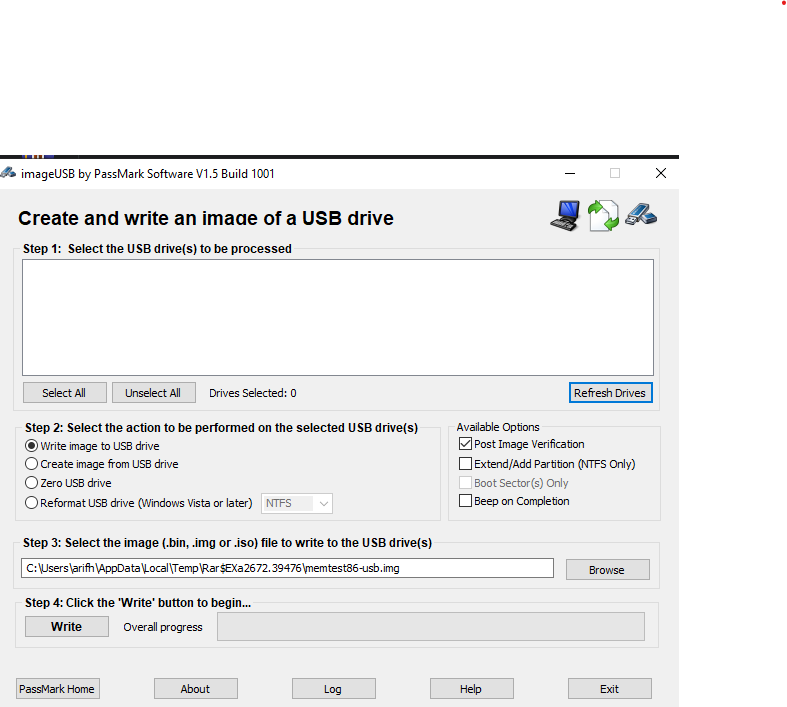Open the Log window
The height and width of the screenshot is (707, 787).
click(334, 689)
